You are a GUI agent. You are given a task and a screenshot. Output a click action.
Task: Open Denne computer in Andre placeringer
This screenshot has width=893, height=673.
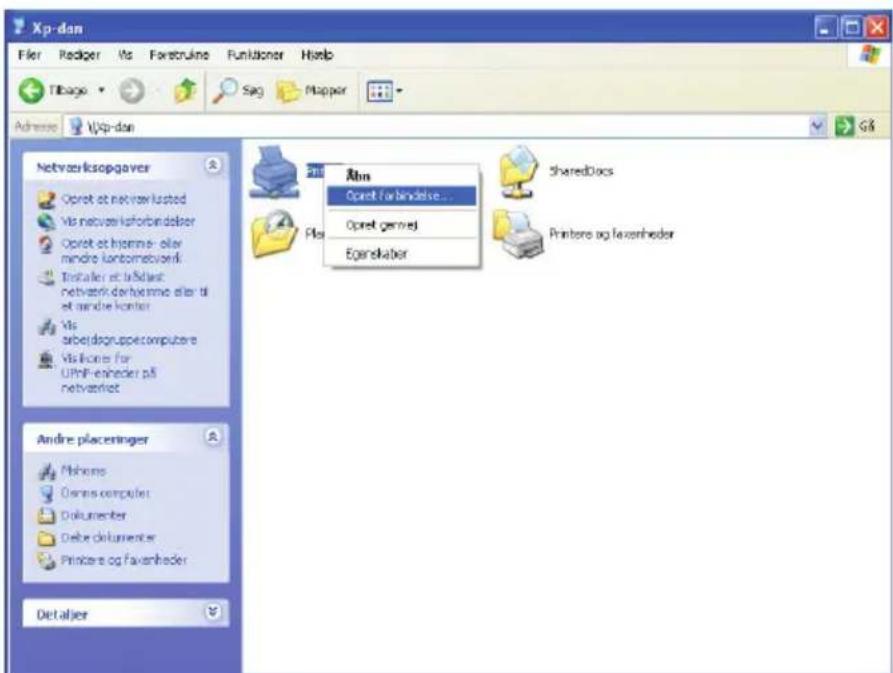[x=105, y=493]
